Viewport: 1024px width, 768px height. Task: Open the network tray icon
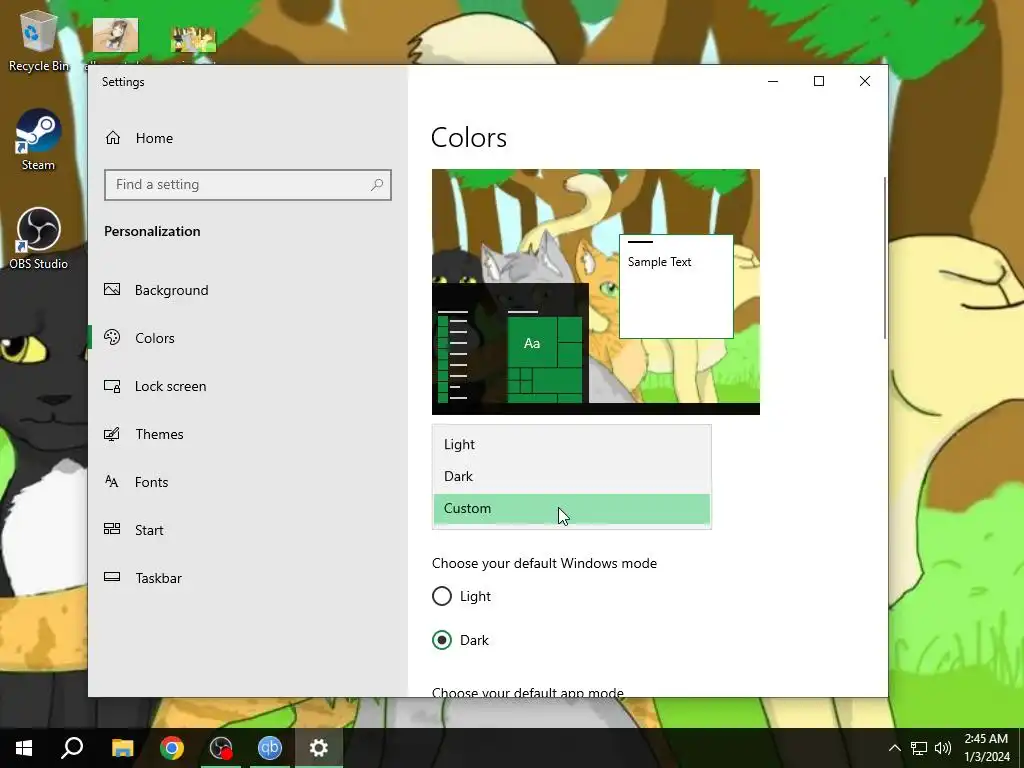[x=919, y=748]
